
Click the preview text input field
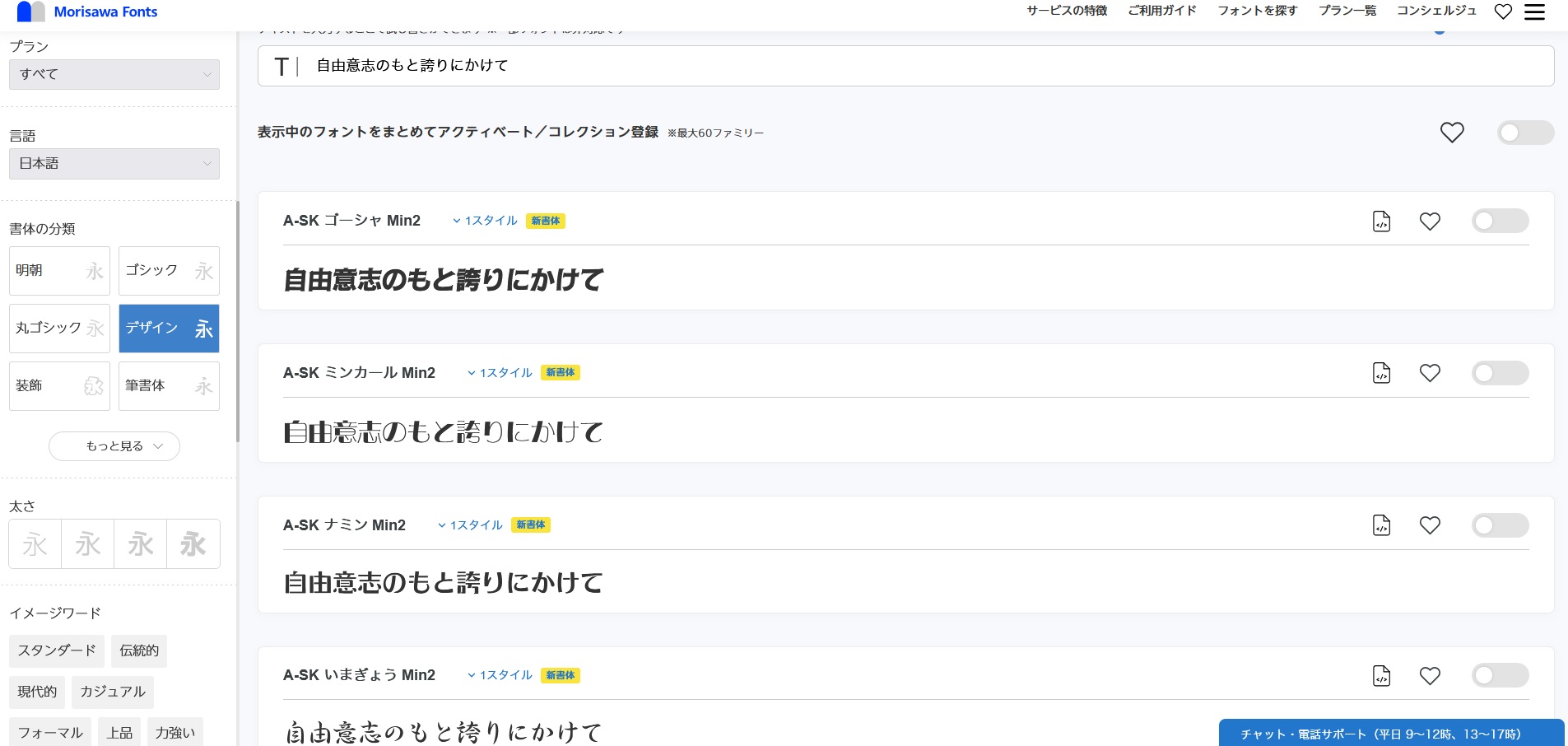905,66
